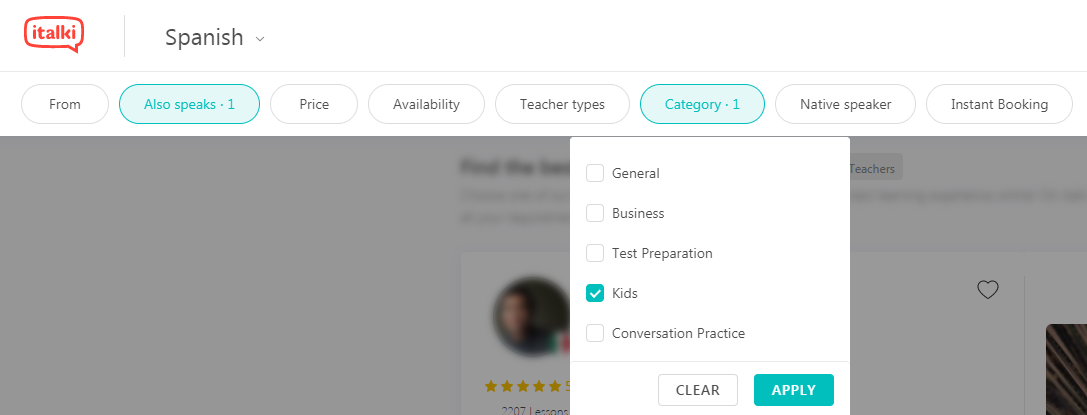Apply the category selection
The image size is (1087, 415).
(794, 390)
